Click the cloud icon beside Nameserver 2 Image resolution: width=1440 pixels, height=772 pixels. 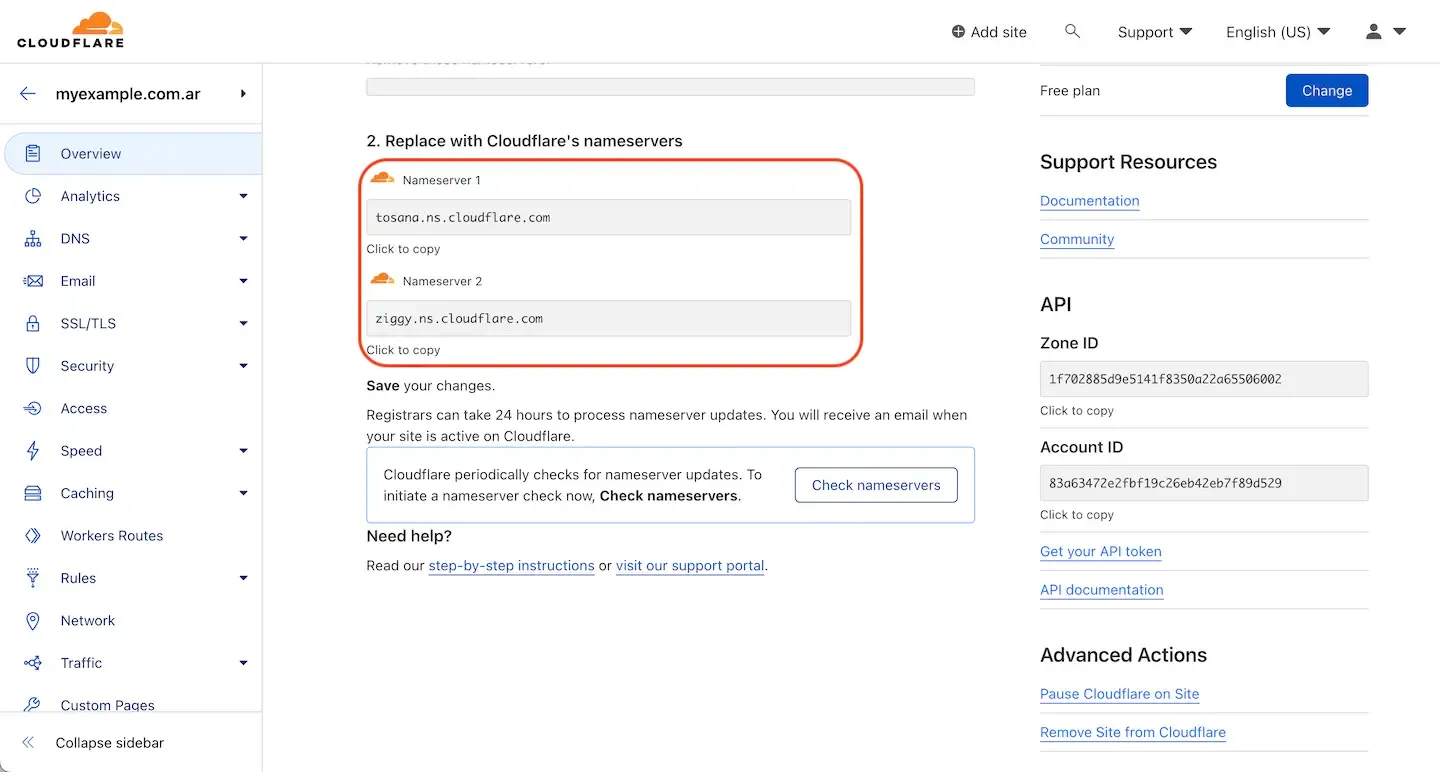point(382,279)
